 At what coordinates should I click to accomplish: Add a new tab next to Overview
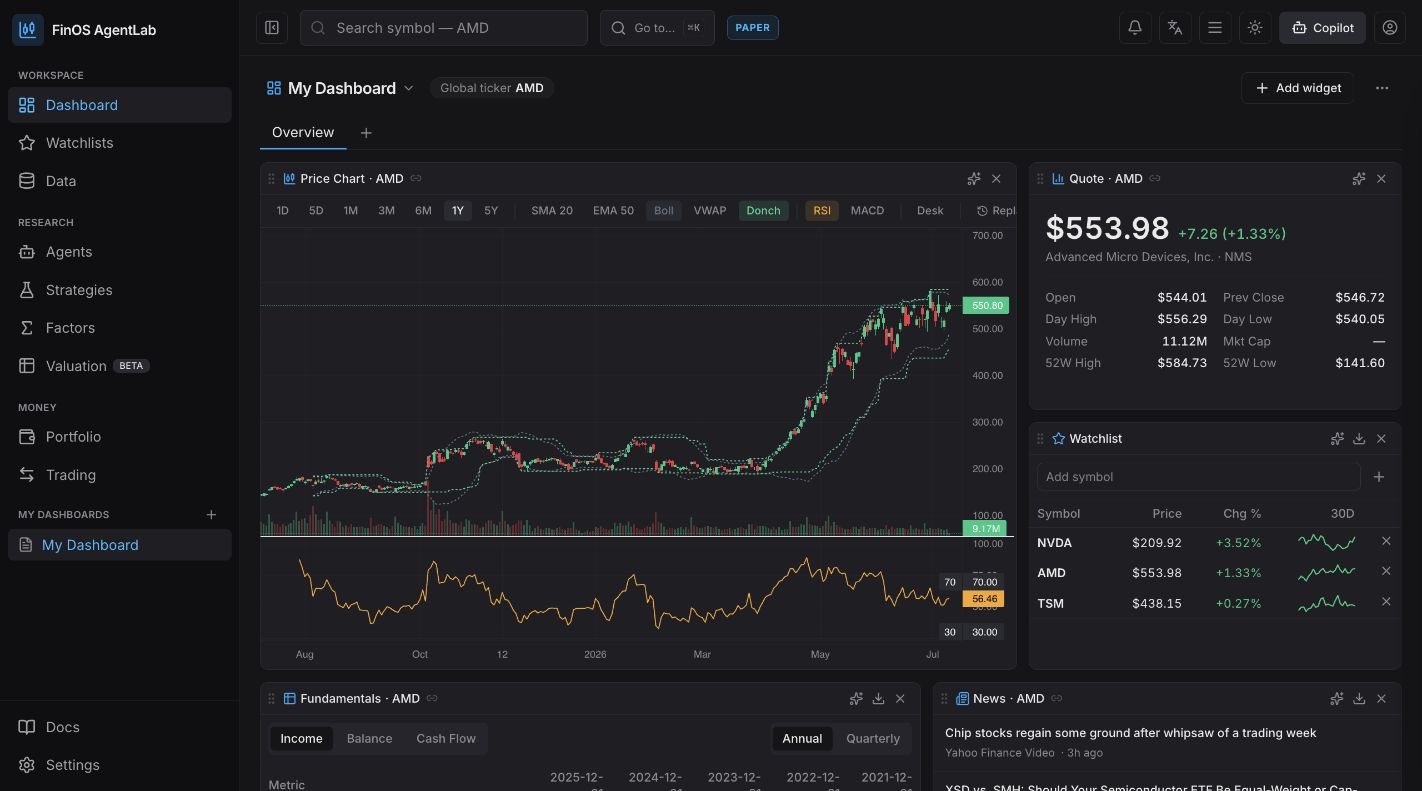click(366, 133)
